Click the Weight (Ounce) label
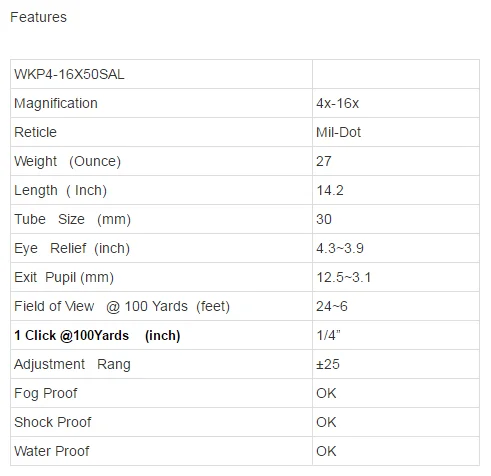Screen dimensions: 491x476 (67, 161)
